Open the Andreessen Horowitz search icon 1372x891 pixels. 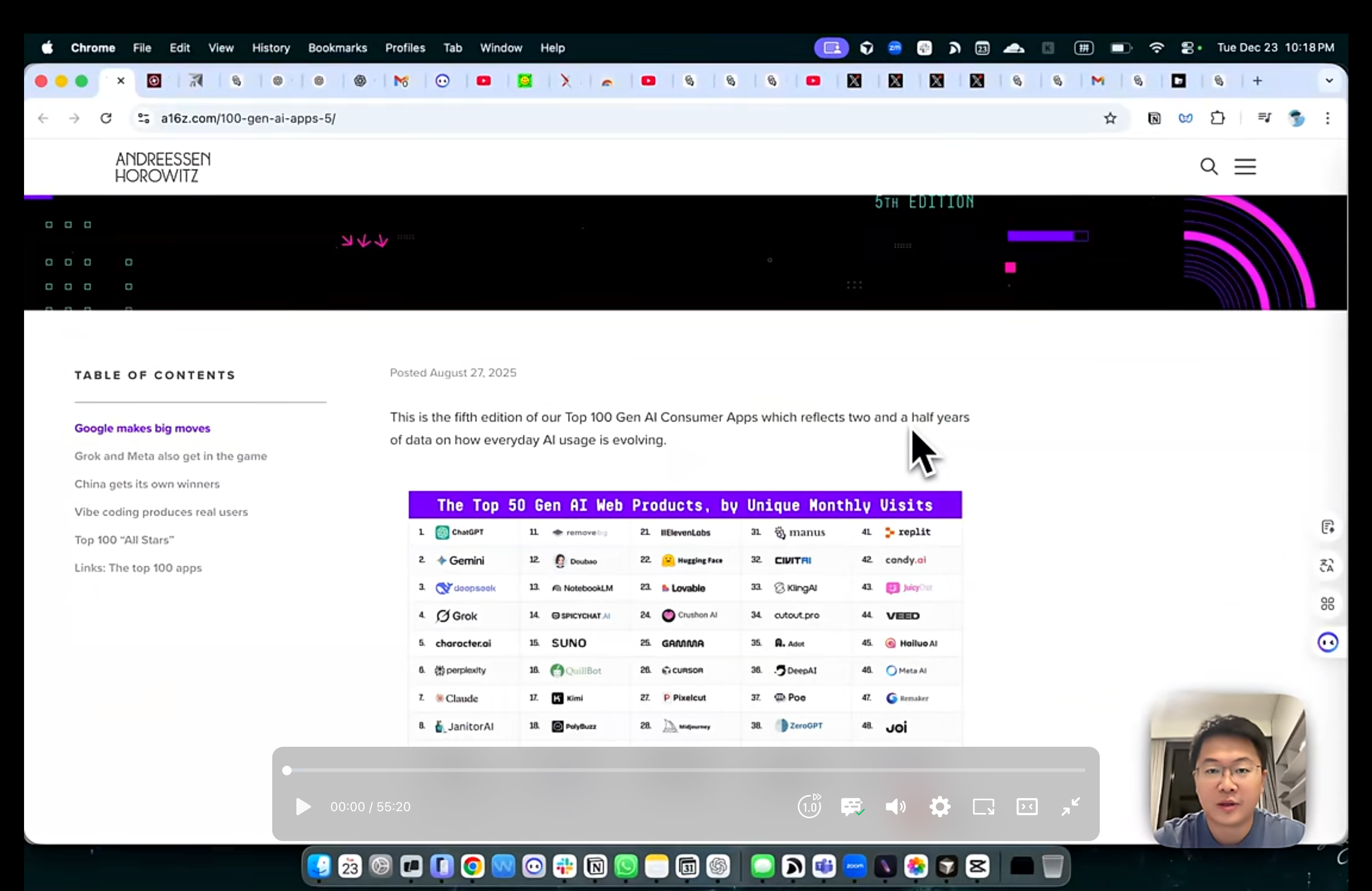[x=1209, y=166]
